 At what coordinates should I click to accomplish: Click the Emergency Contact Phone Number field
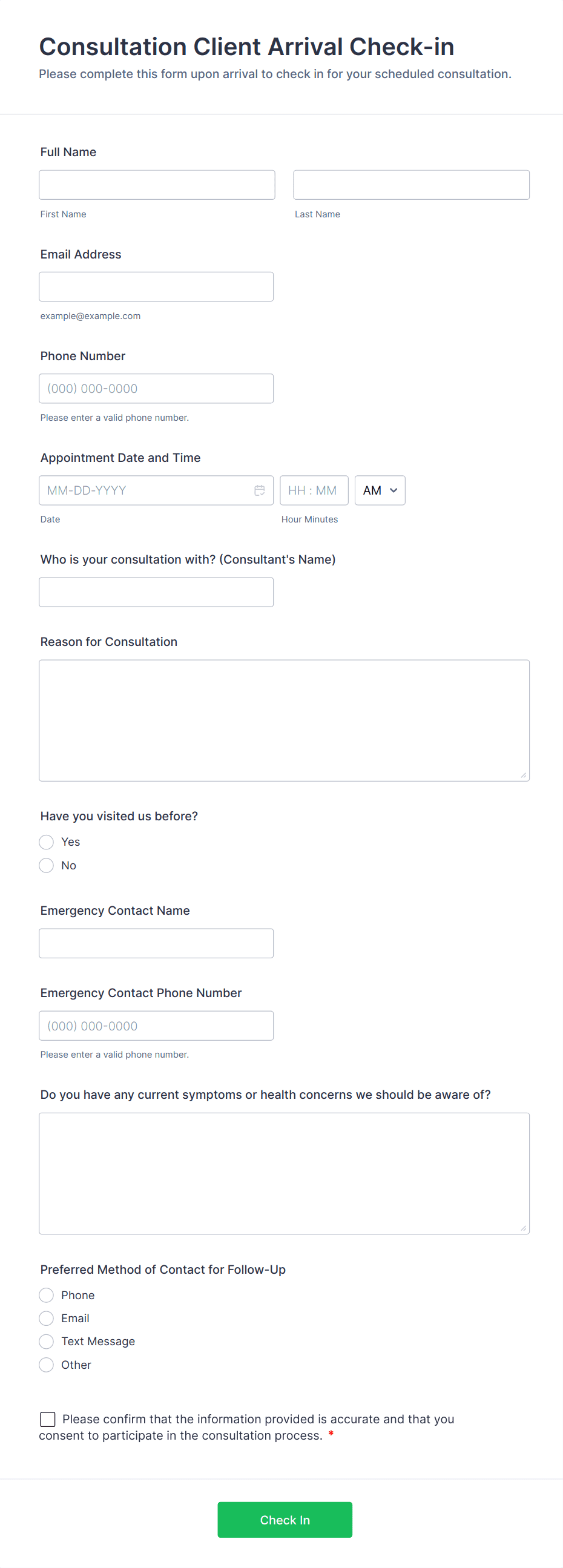coord(156,1026)
